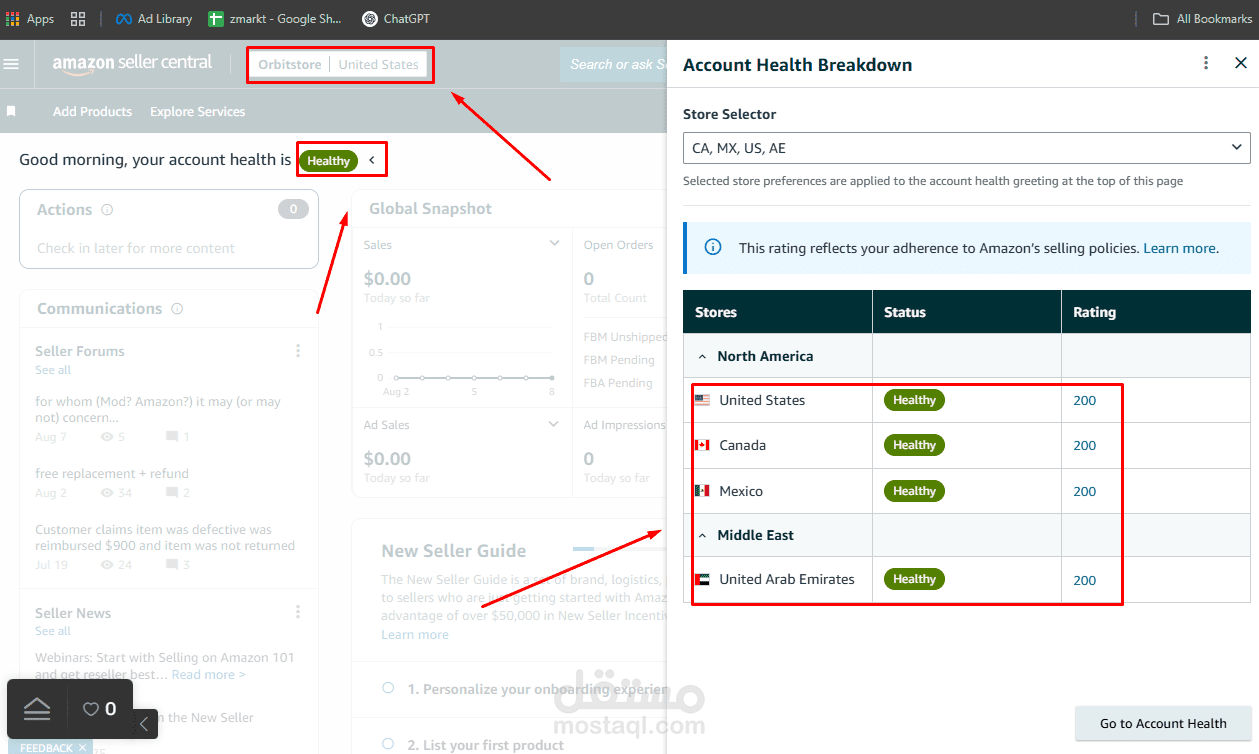The image size is (1259, 754).
Task: Dismiss the FEEDBACK tab with its X
Action: [x=83, y=748]
